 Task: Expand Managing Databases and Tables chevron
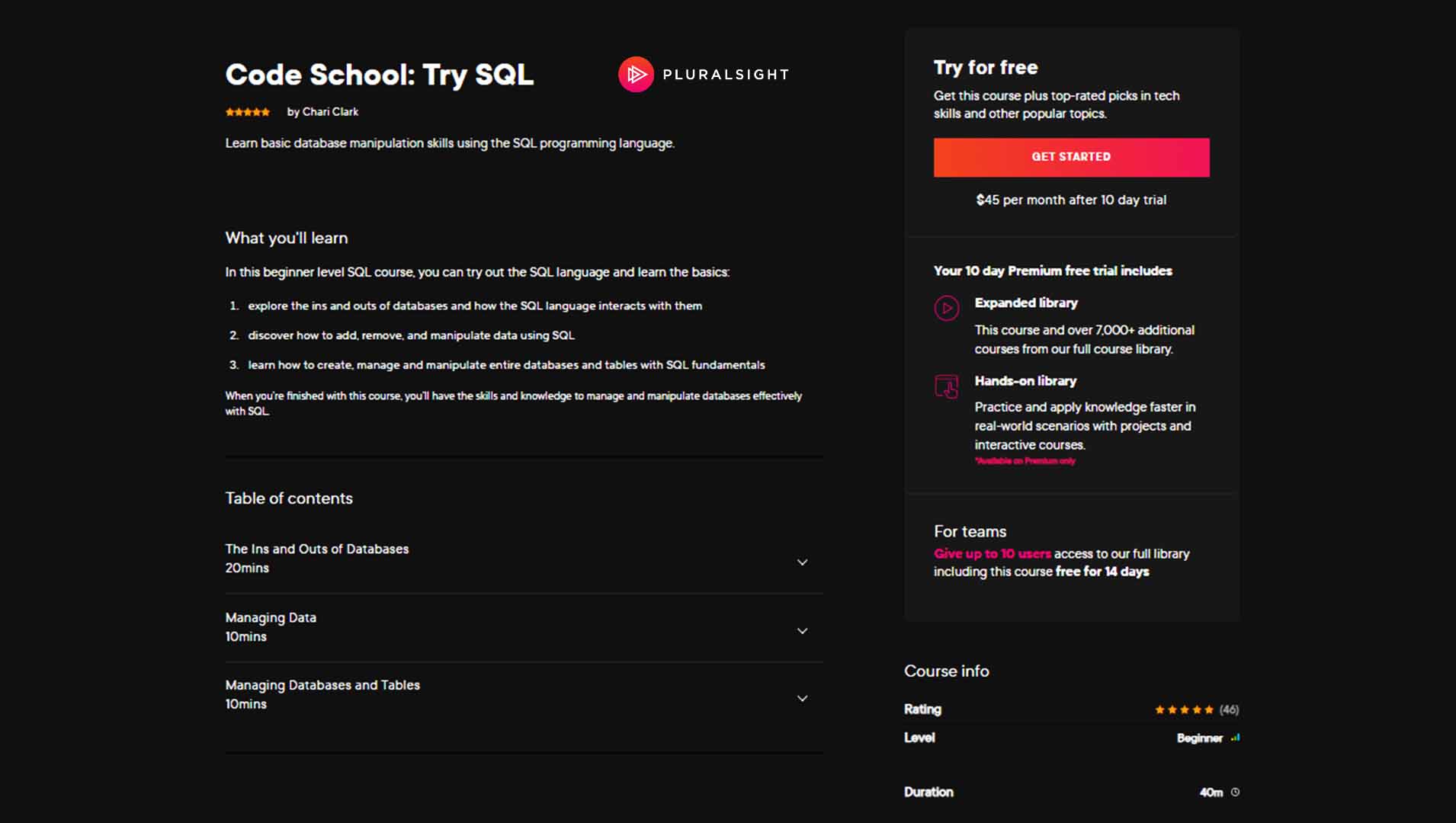802,699
